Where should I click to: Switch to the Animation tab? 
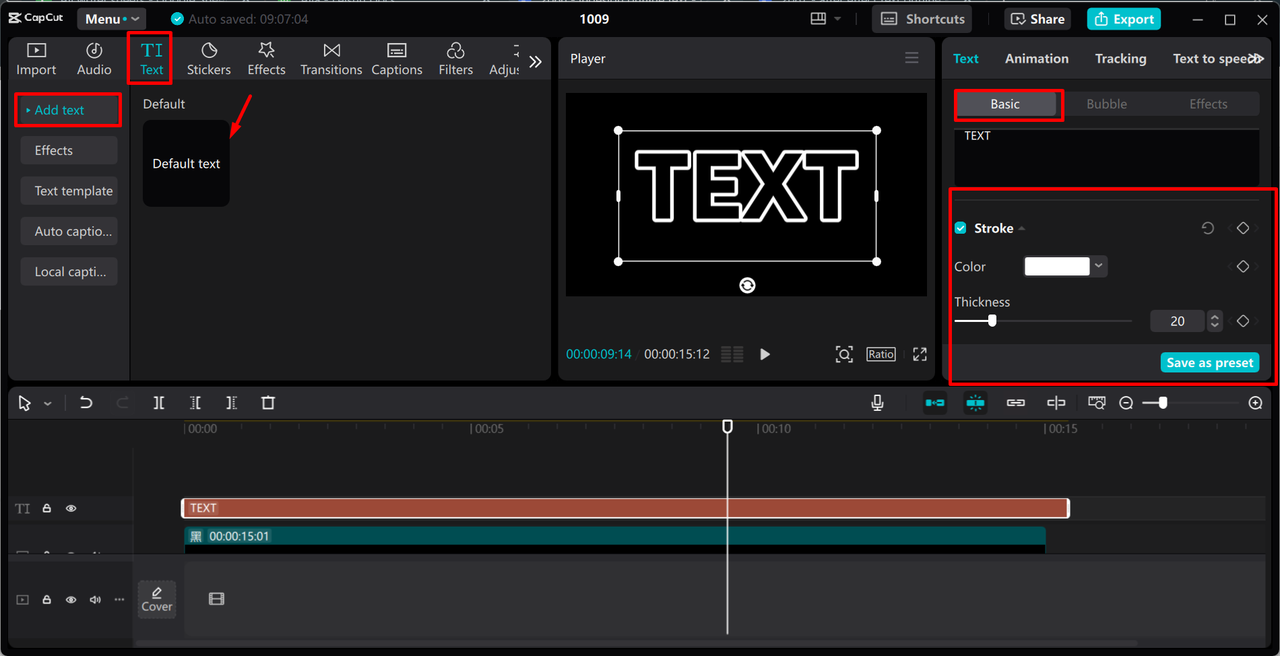[x=1036, y=59]
